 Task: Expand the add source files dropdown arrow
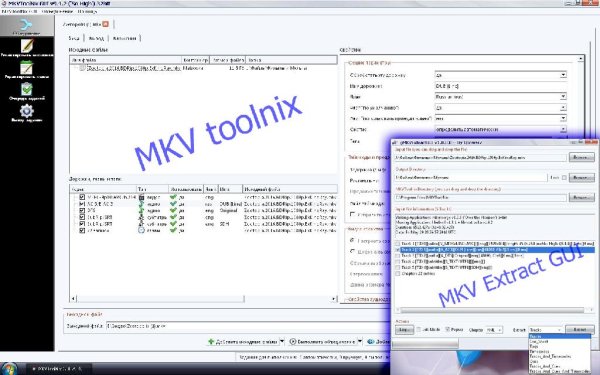click(x=282, y=341)
